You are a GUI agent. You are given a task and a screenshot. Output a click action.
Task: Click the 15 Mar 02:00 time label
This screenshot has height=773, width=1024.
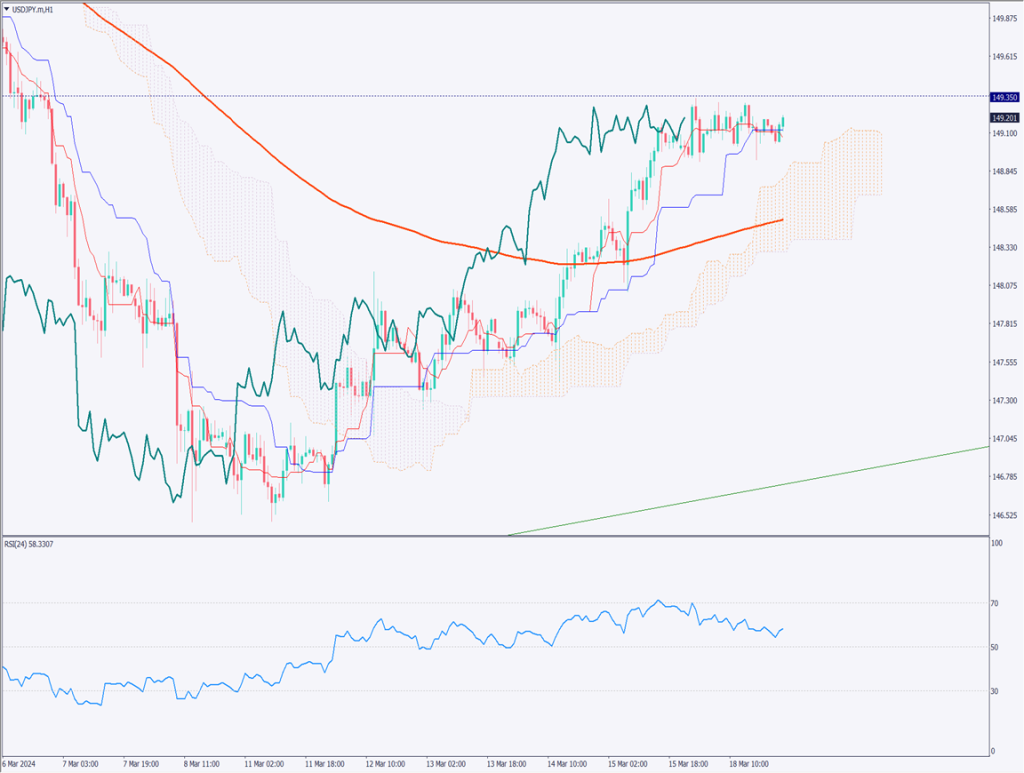tap(626, 763)
